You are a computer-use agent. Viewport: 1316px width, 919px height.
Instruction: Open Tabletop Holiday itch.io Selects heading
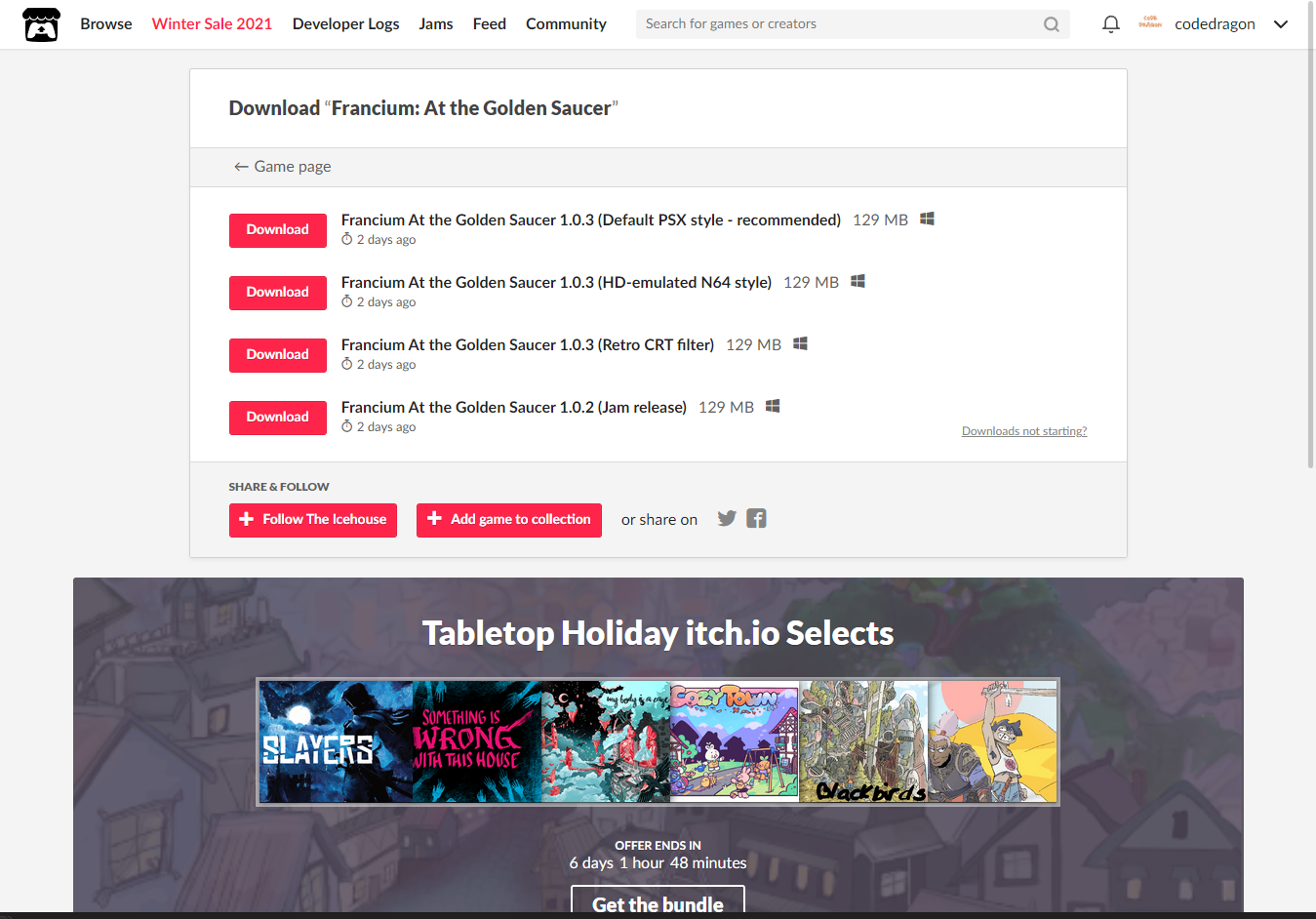click(x=658, y=633)
